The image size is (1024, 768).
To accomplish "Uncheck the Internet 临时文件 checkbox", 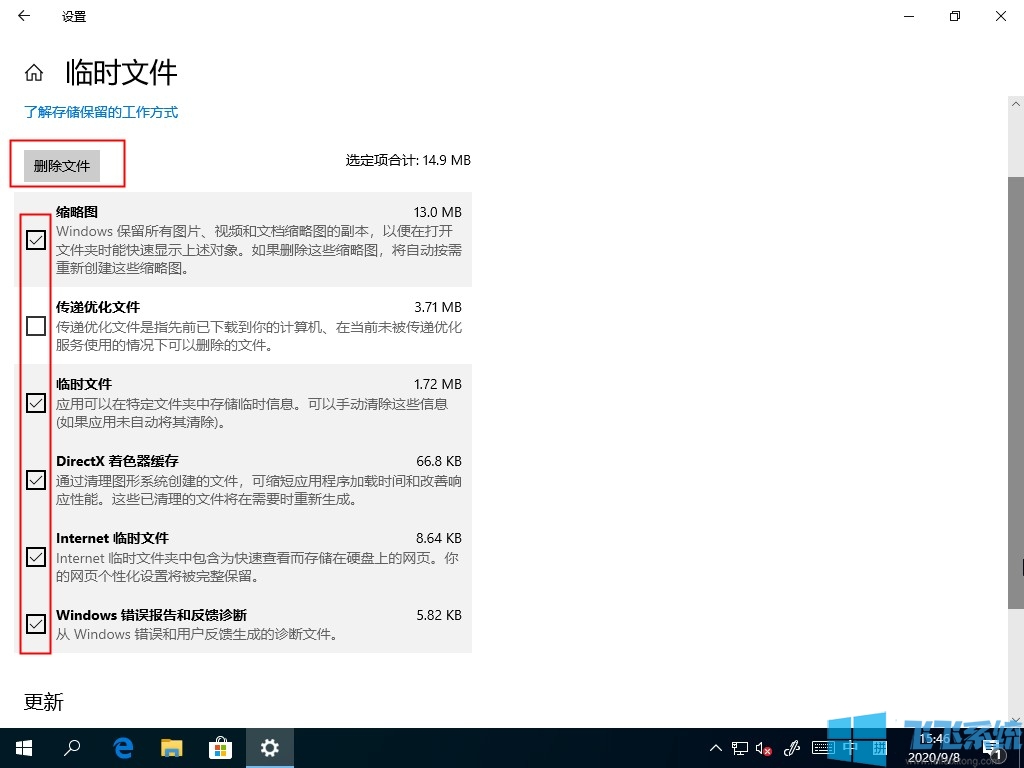I will tap(36, 557).
